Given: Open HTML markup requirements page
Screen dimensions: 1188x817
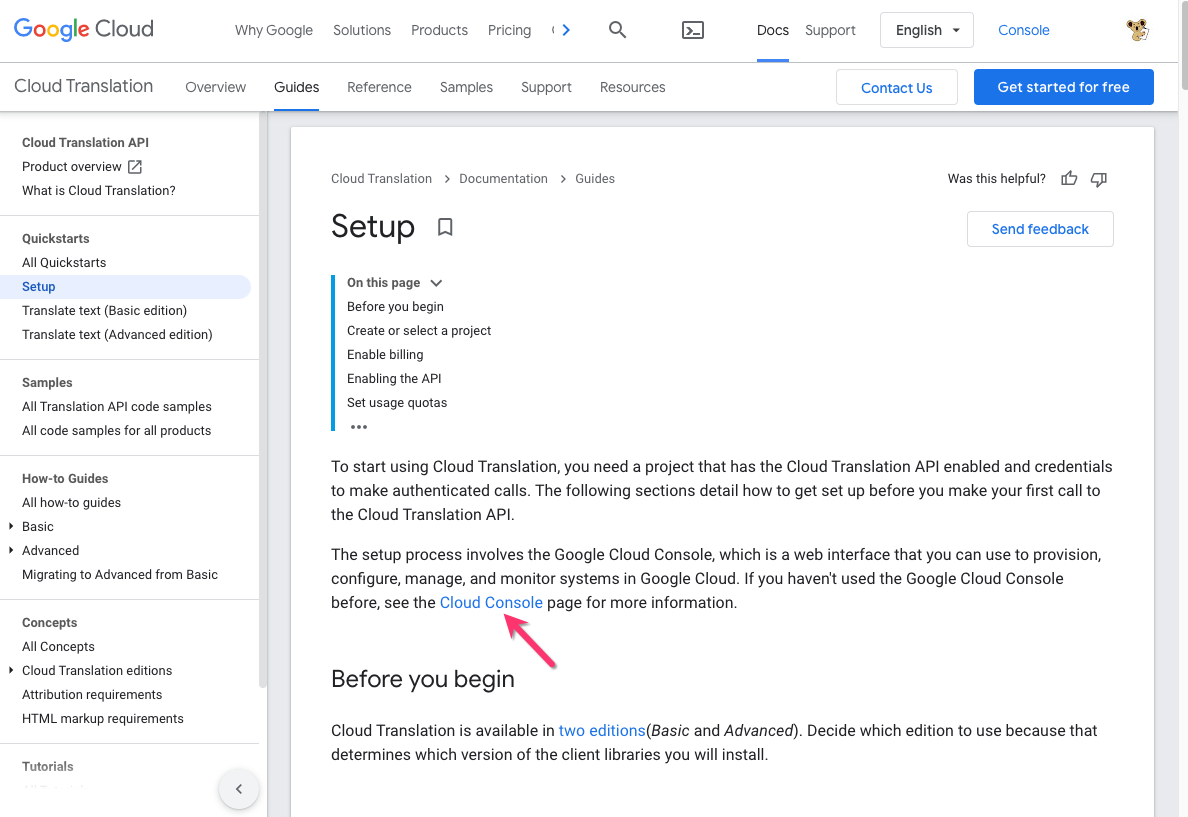Looking at the screenshot, I should click(x=102, y=718).
